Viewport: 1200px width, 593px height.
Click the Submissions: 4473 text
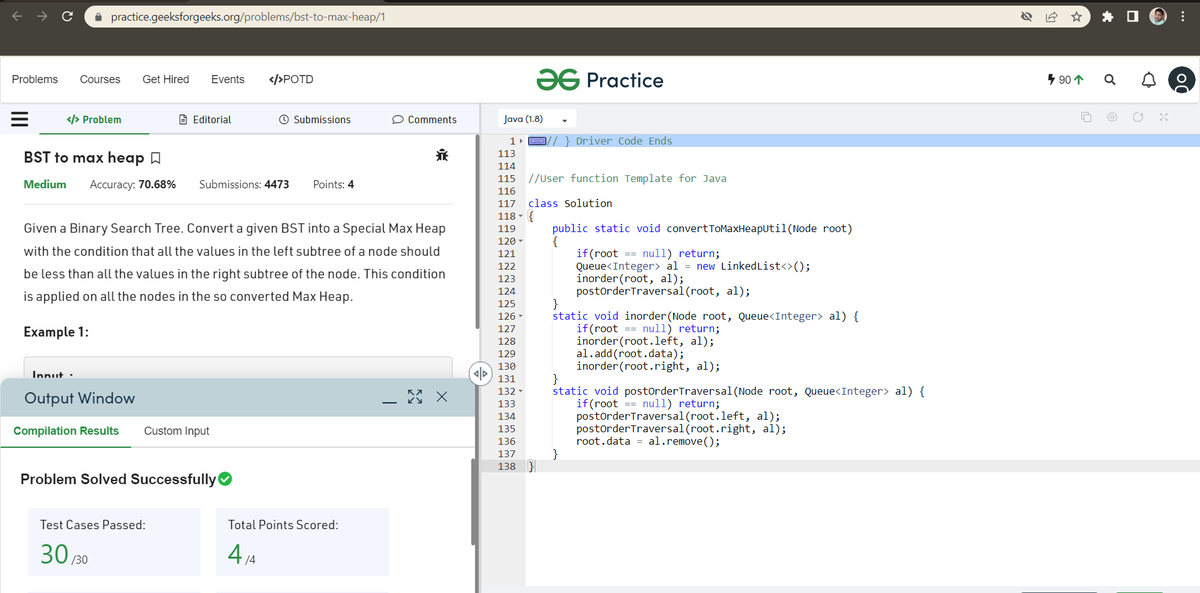pos(244,184)
